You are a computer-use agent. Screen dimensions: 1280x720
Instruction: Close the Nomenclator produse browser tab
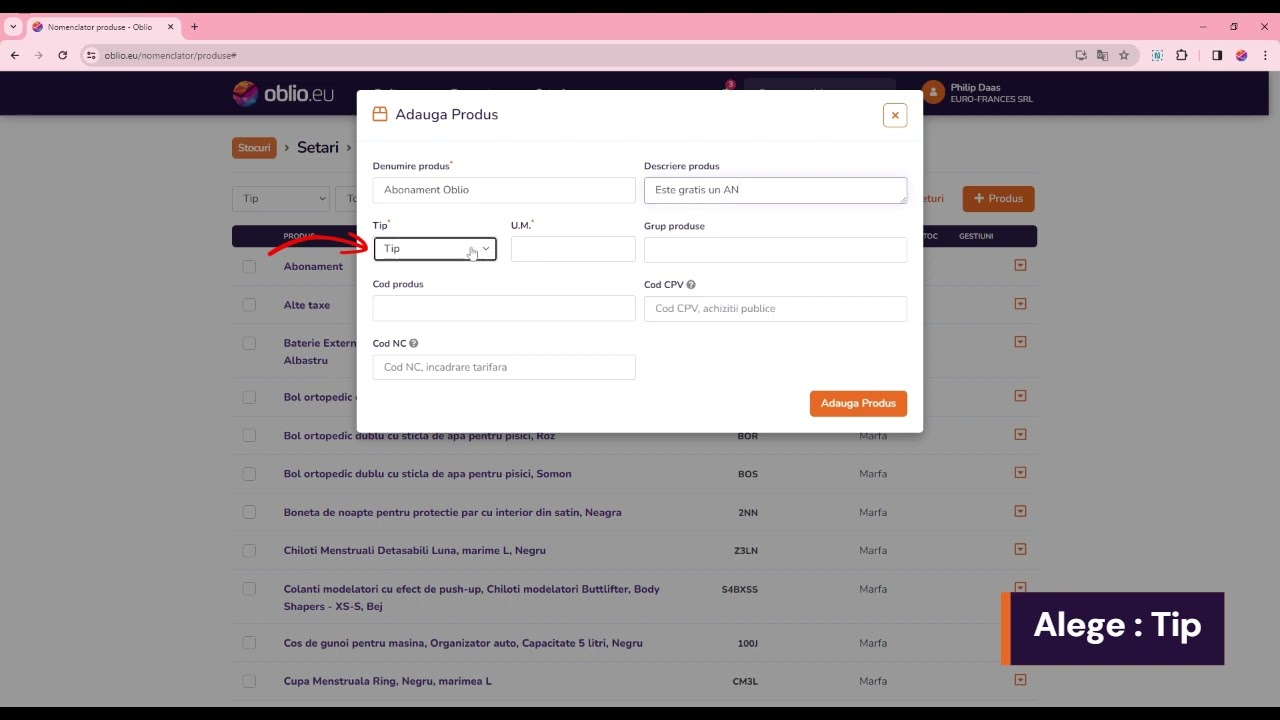171,27
